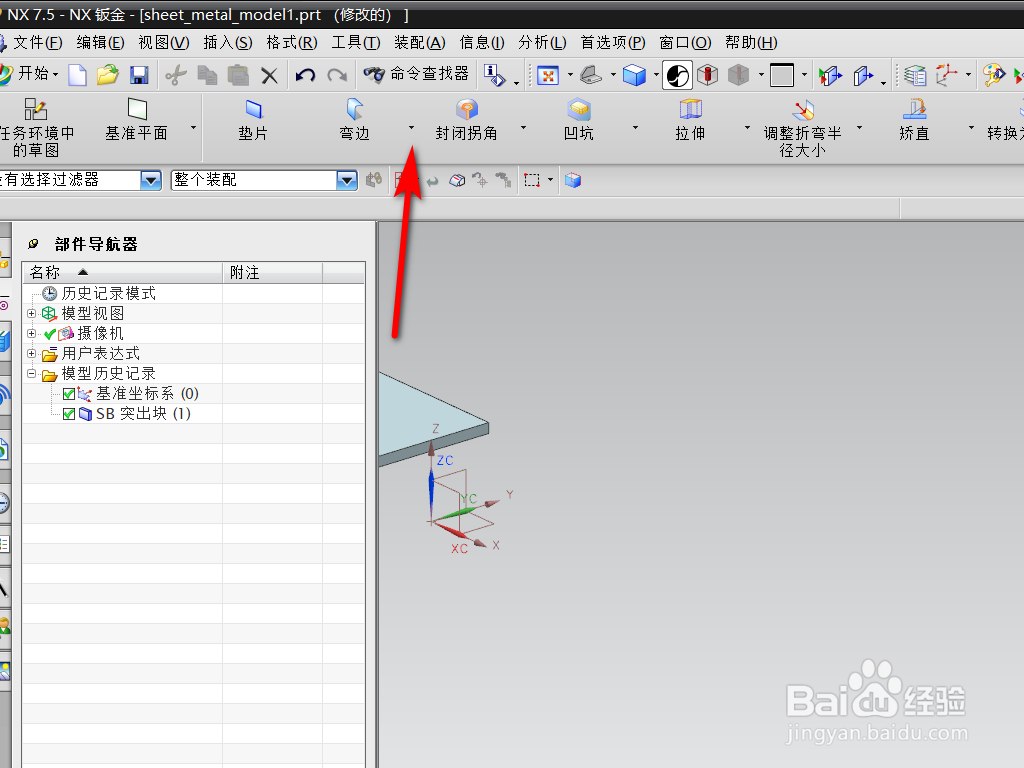Open the 帮助(H) menu
The height and width of the screenshot is (768, 1024).
point(751,42)
